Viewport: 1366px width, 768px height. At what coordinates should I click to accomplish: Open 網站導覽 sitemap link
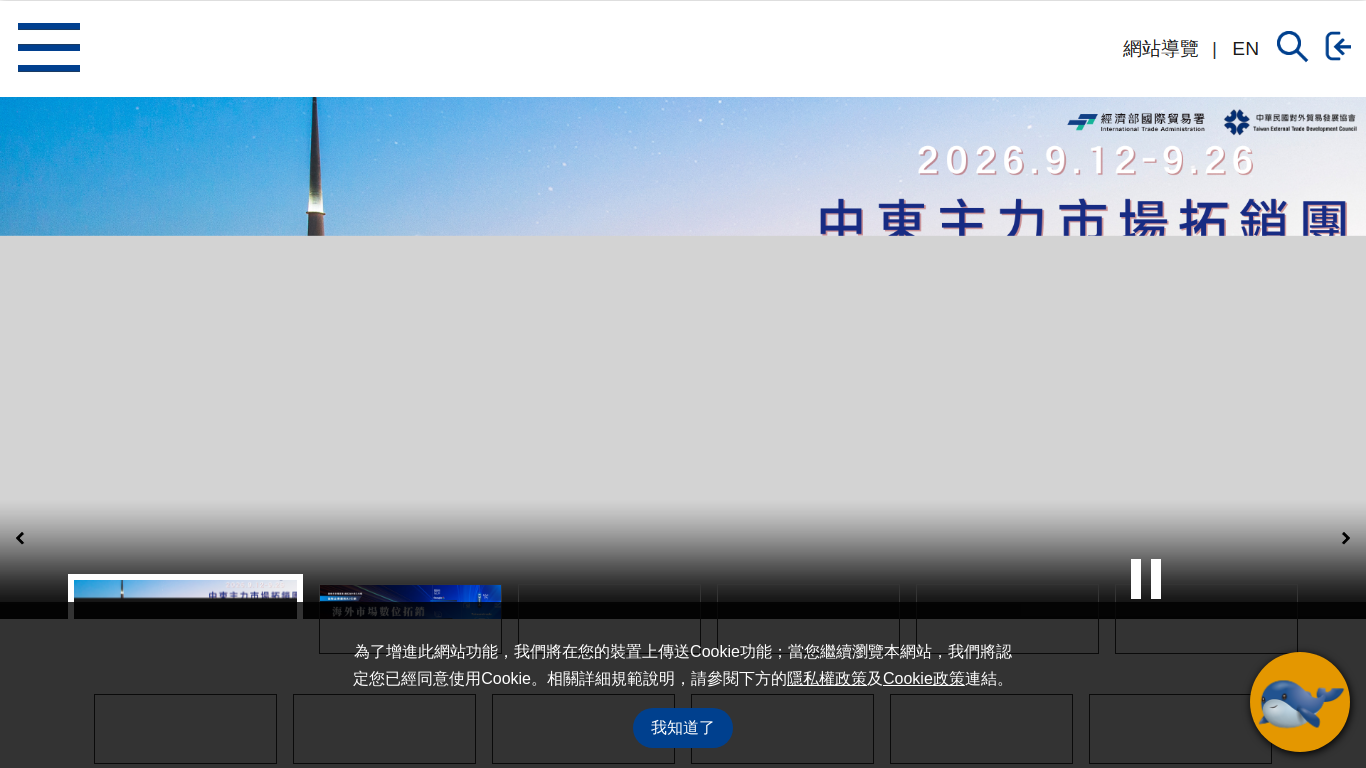(1160, 49)
